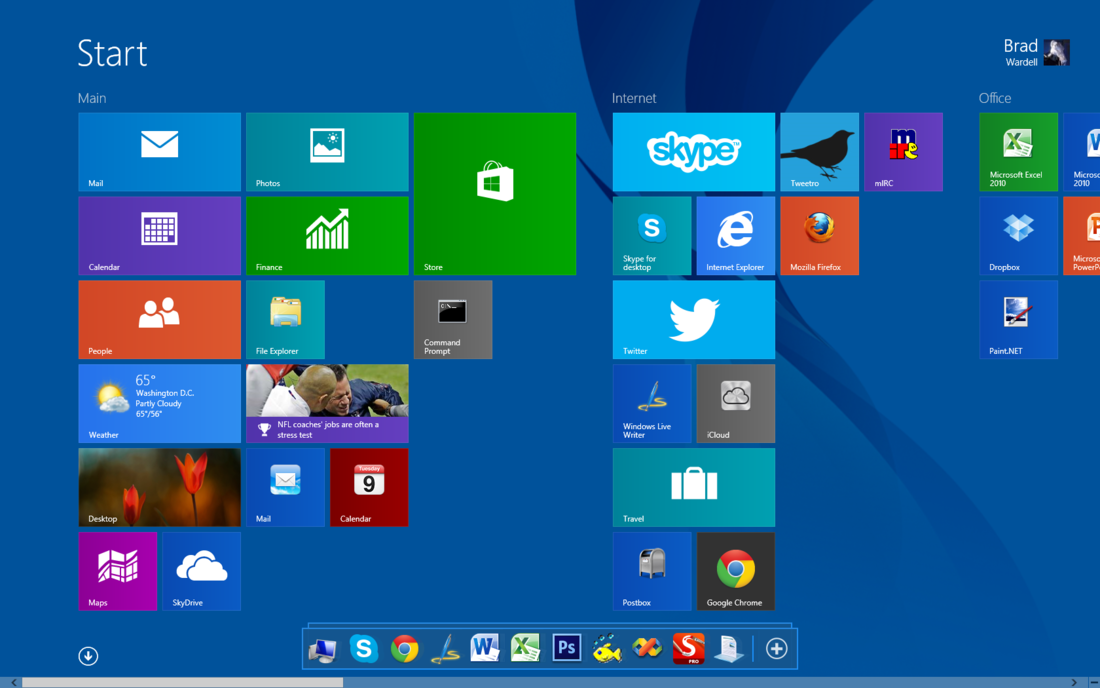This screenshot has width=1100, height=688.
Task: Open the wide purple Calendar tile
Action: (x=159, y=236)
